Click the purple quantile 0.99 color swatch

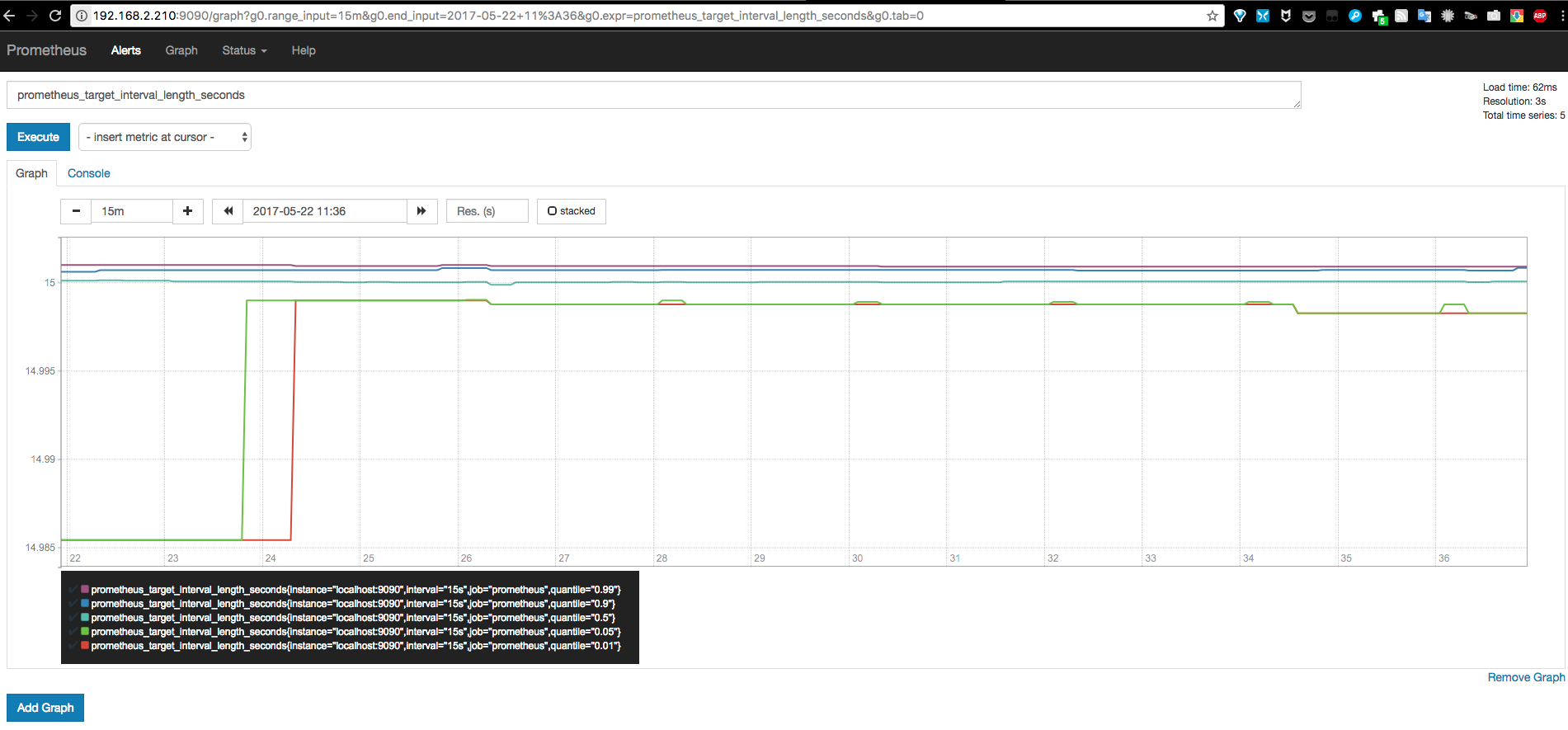(x=85, y=590)
